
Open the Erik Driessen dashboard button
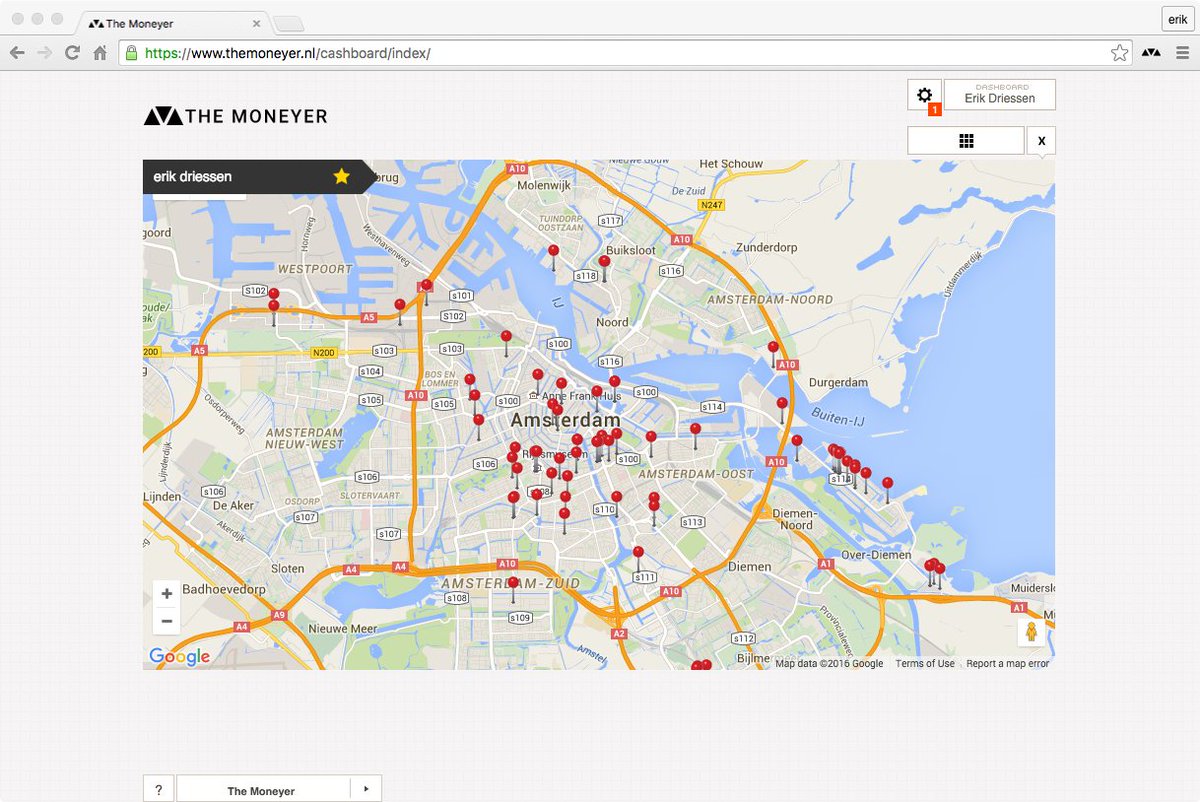pyautogui.click(x=999, y=94)
